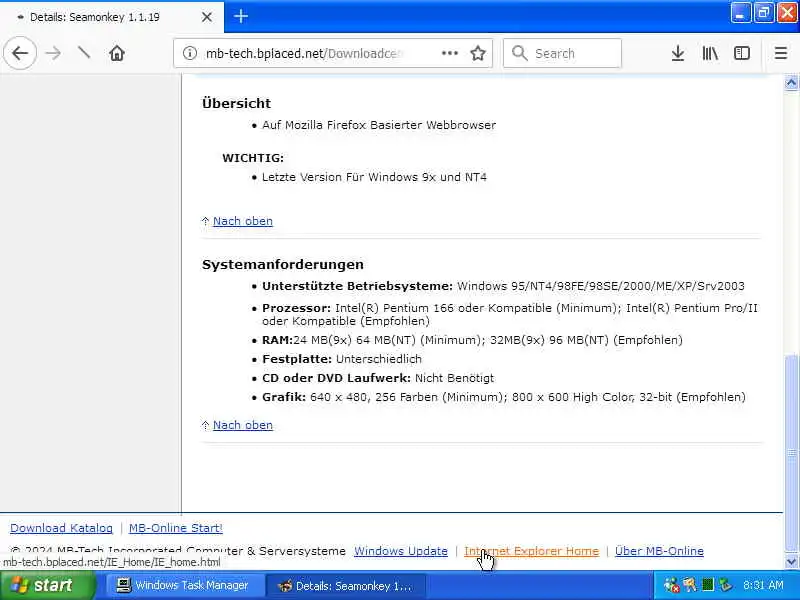Screen dimensions: 800x600
Task: Click Auf Mozilla Firefox Basierter Webbrowser text
Action: click(379, 125)
